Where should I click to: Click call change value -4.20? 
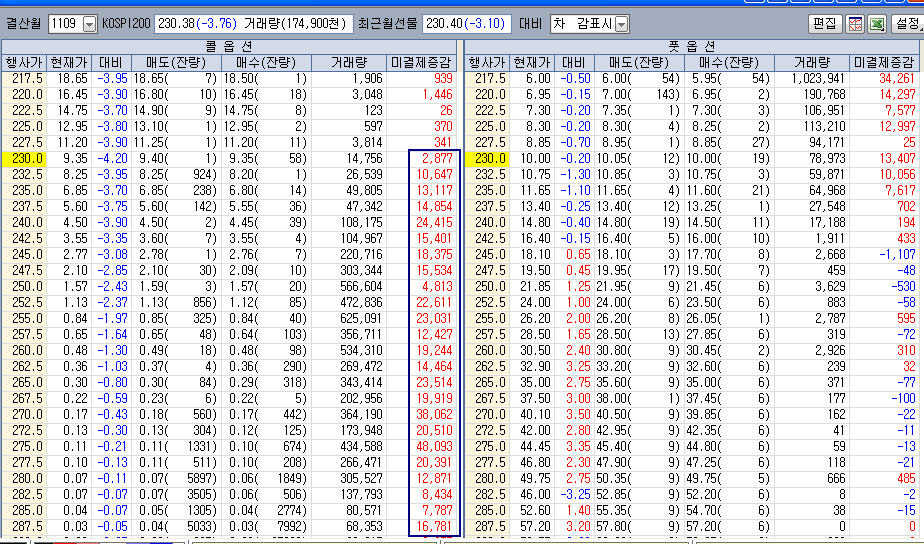[112, 159]
